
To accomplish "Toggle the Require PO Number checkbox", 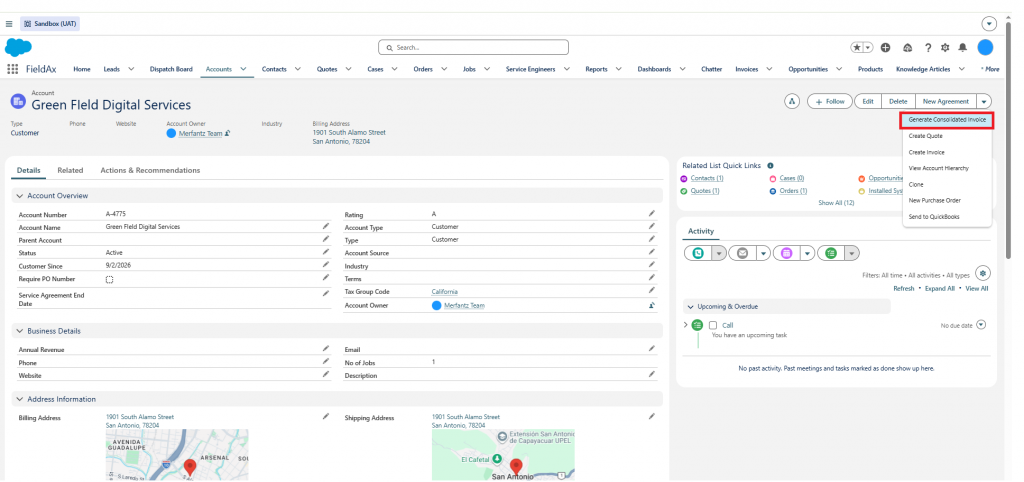I will tap(110, 280).
